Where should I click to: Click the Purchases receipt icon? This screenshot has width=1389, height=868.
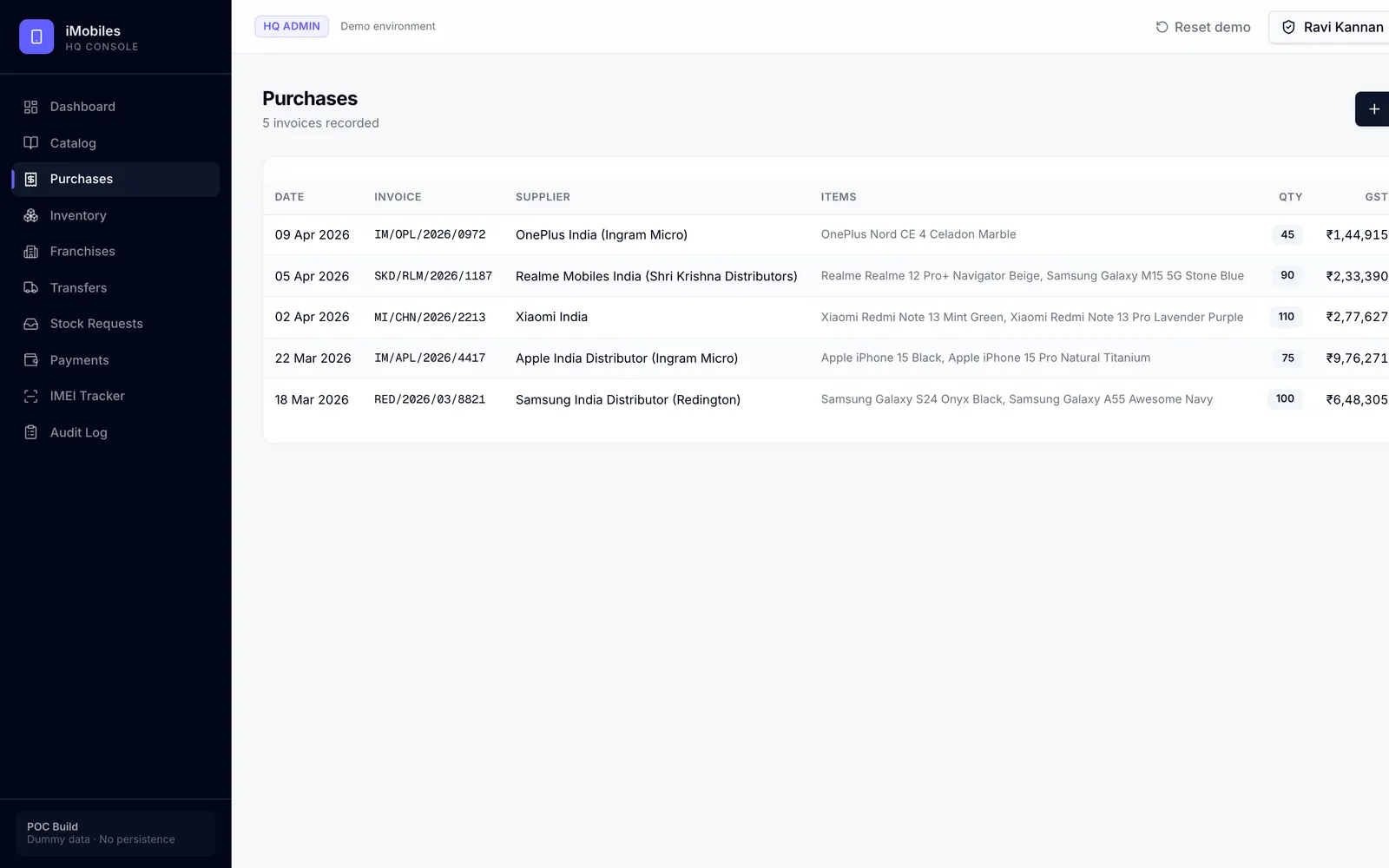(x=30, y=179)
